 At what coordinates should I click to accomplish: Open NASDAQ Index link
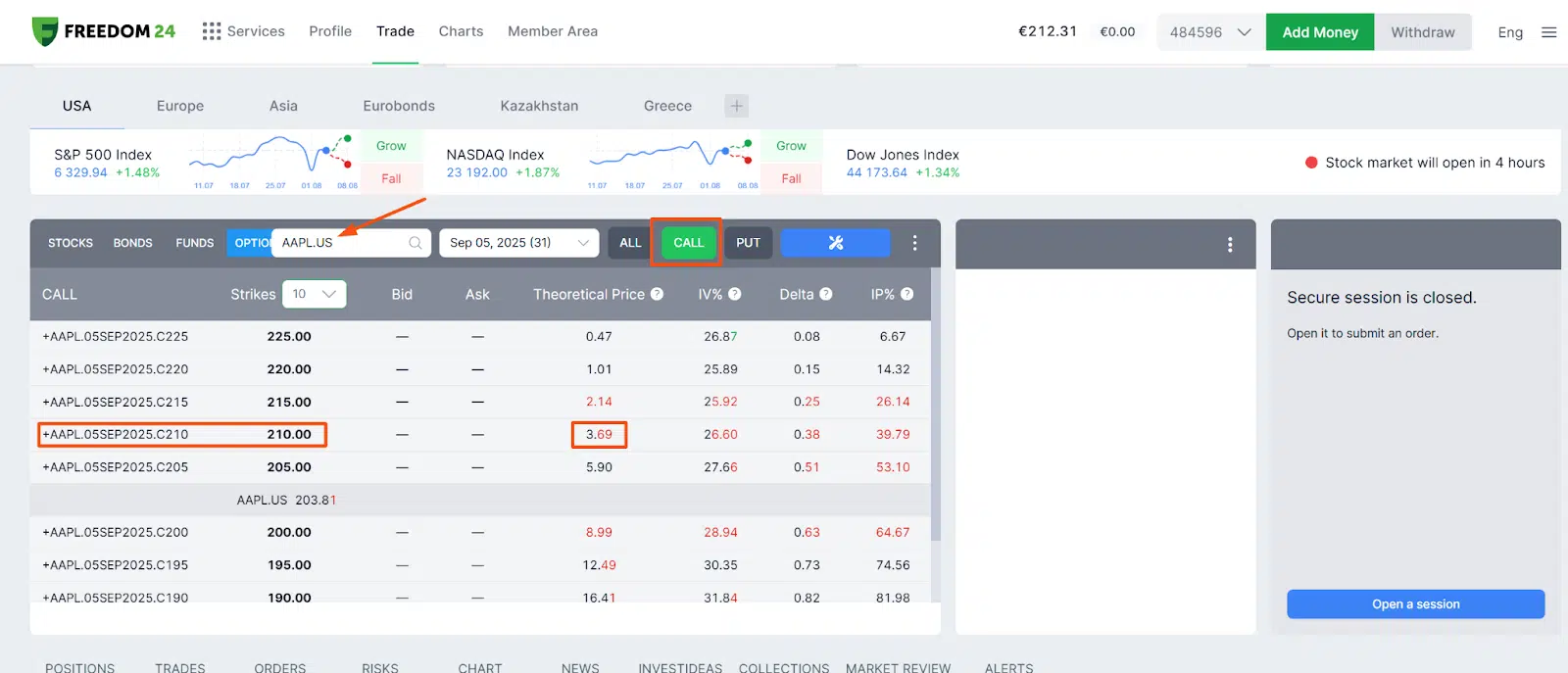click(x=495, y=155)
